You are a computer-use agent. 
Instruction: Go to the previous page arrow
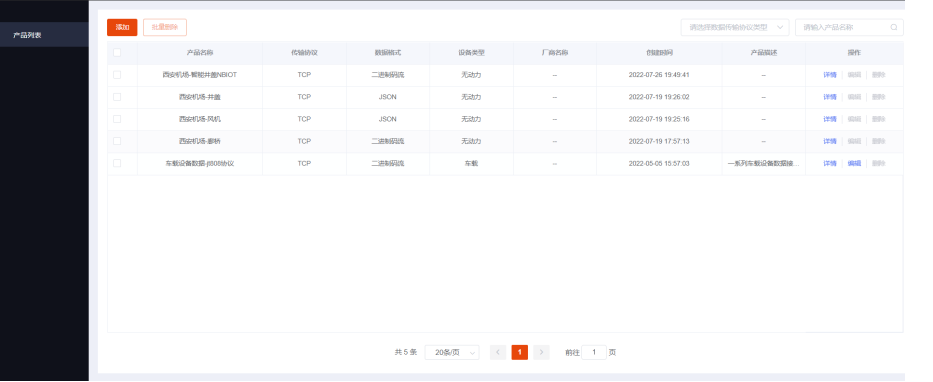tap(498, 352)
